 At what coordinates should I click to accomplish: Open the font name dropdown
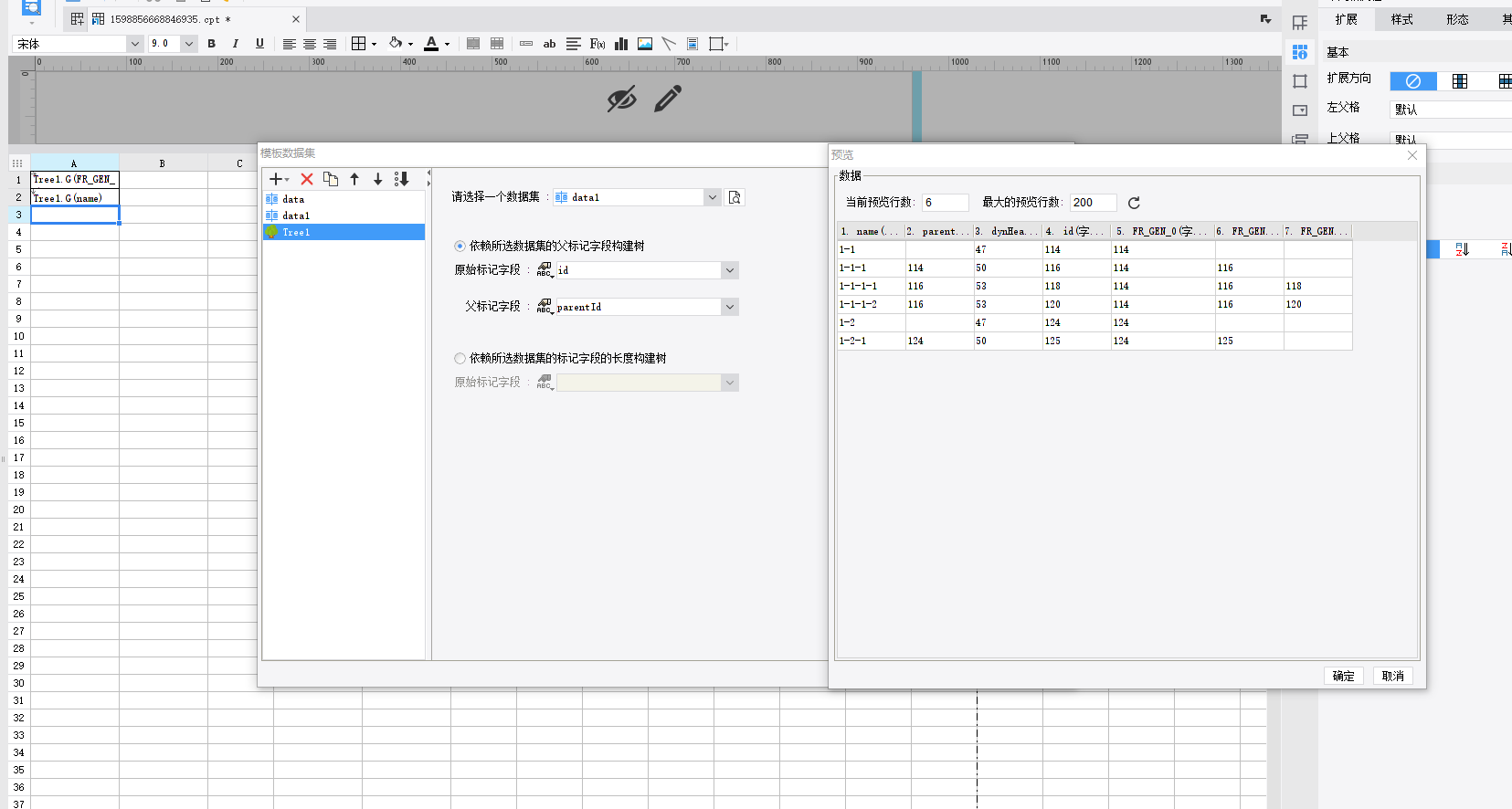[x=134, y=44]
